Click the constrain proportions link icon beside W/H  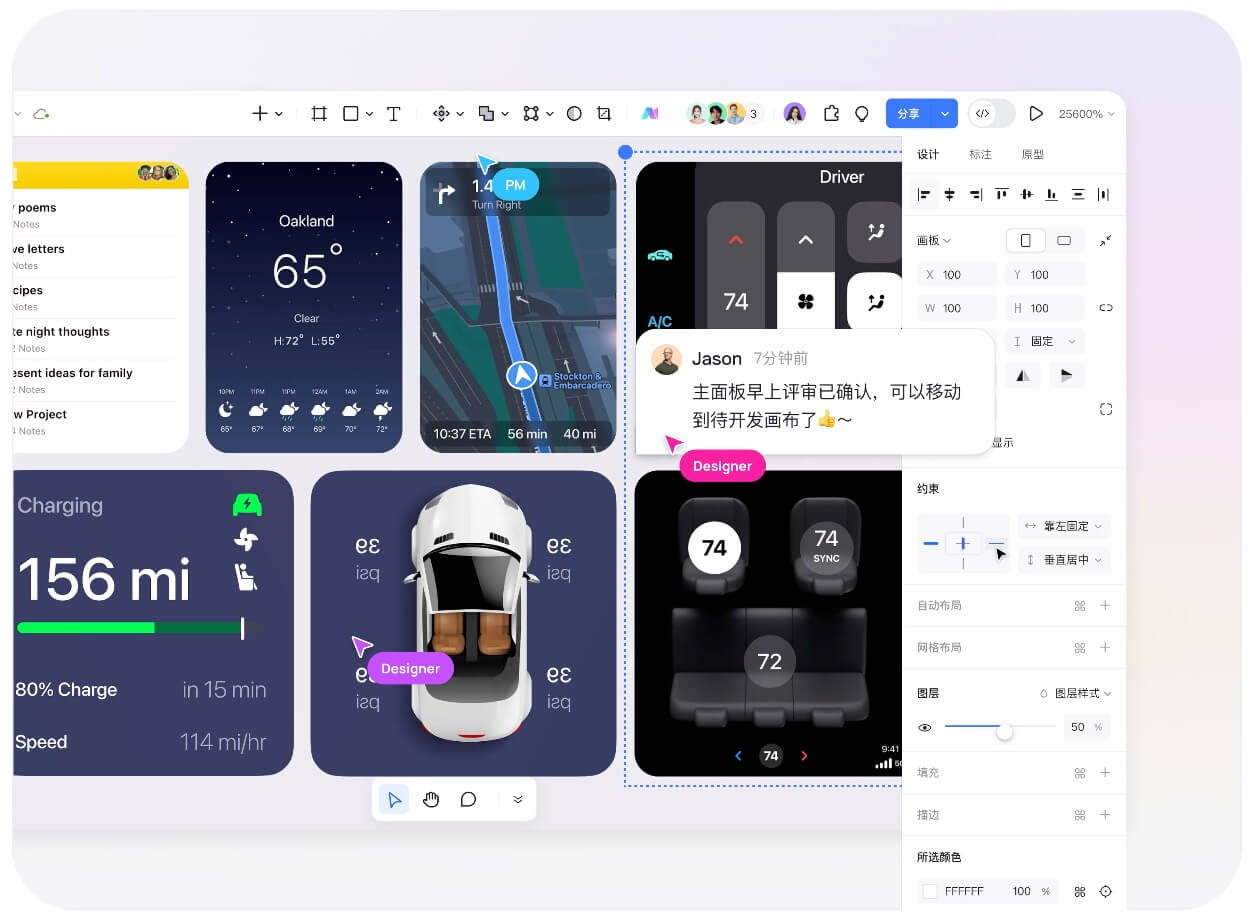pyautogui.click(x=1107, y=308)
